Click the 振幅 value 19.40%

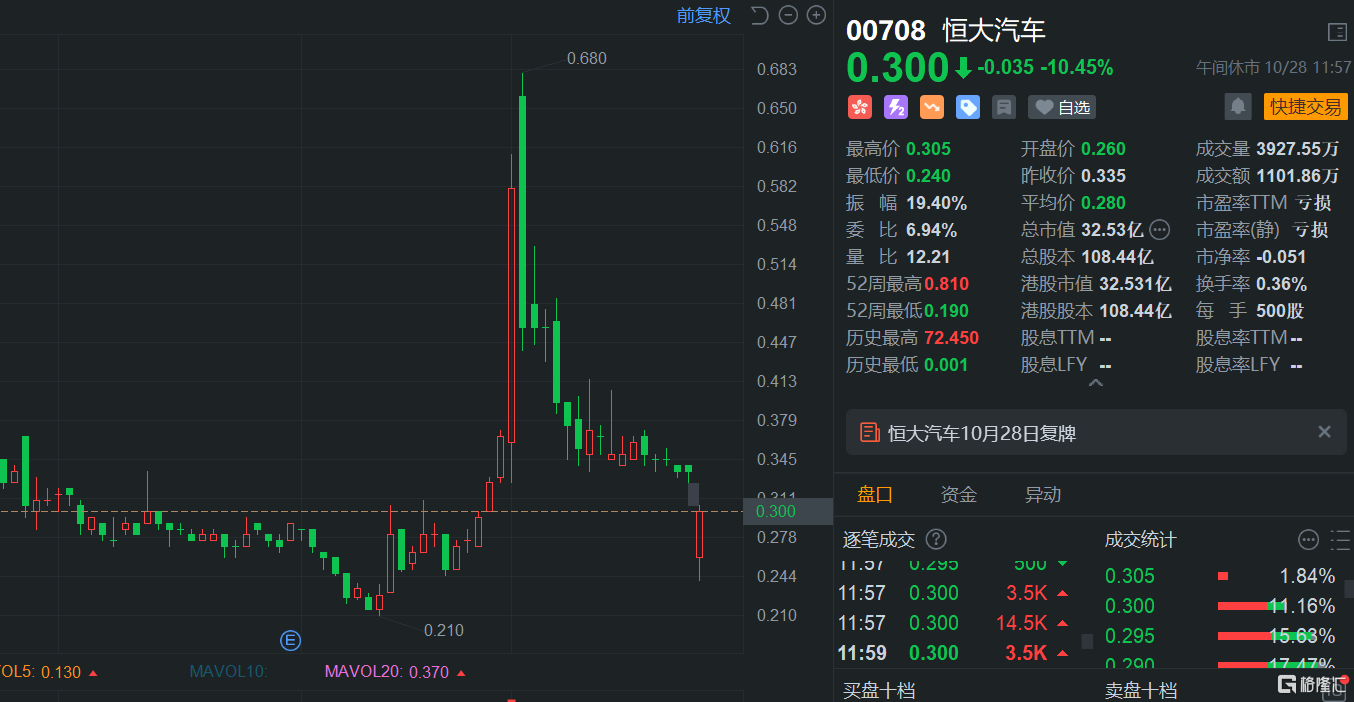(x=936, y=203)
